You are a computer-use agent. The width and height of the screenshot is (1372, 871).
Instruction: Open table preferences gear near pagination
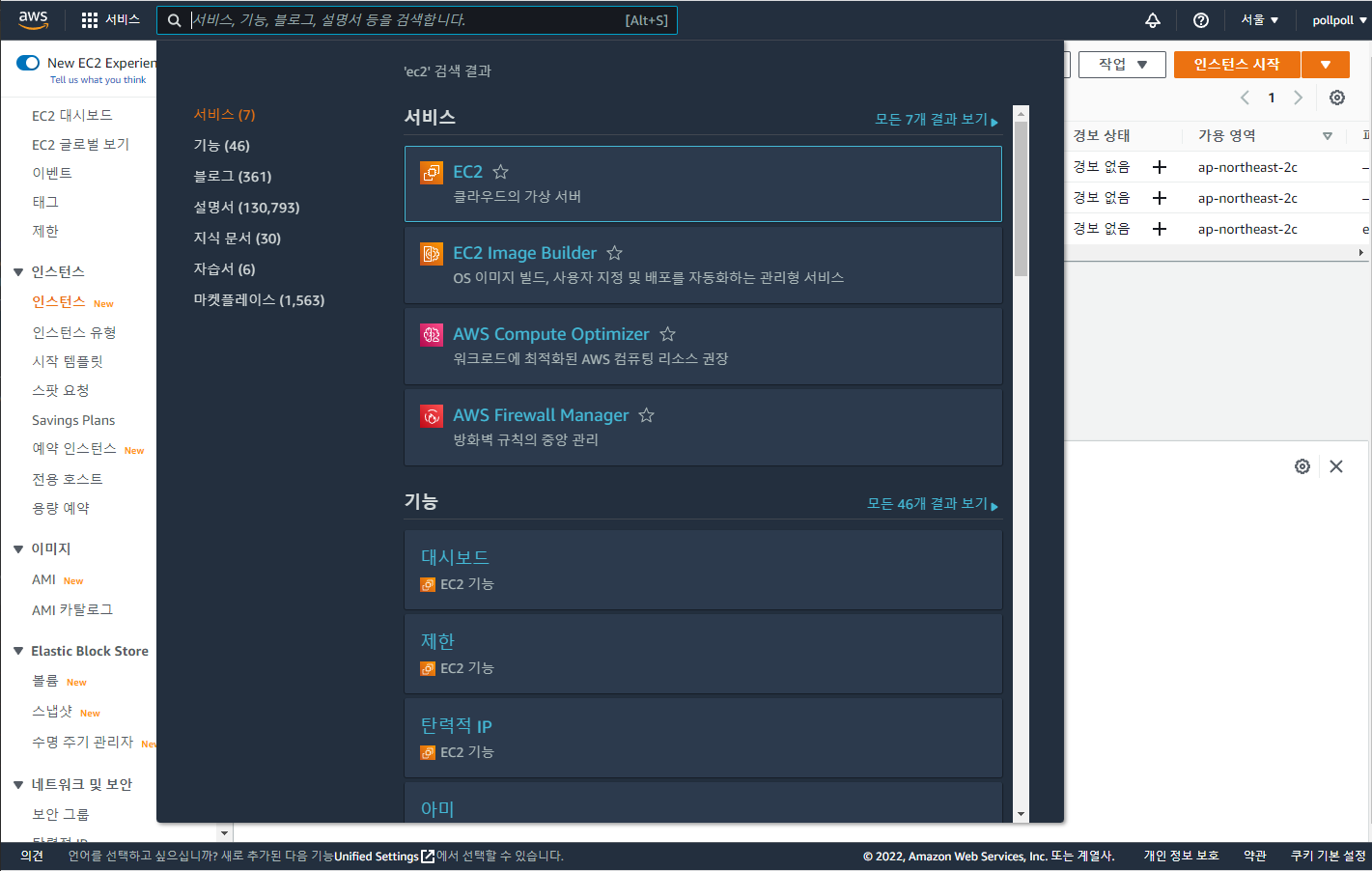(1337, 98)
